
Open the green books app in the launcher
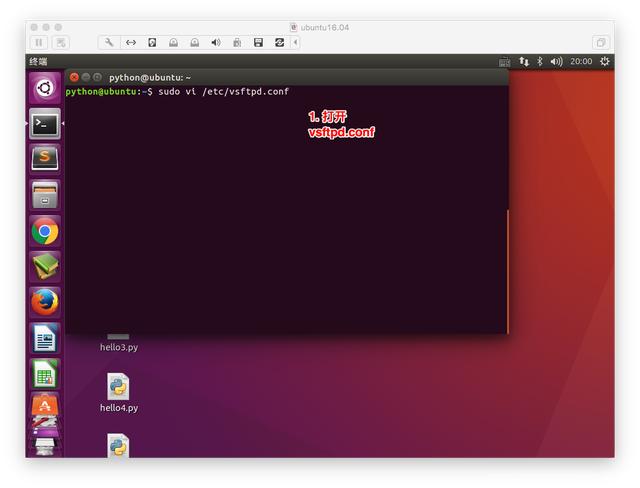45,266
